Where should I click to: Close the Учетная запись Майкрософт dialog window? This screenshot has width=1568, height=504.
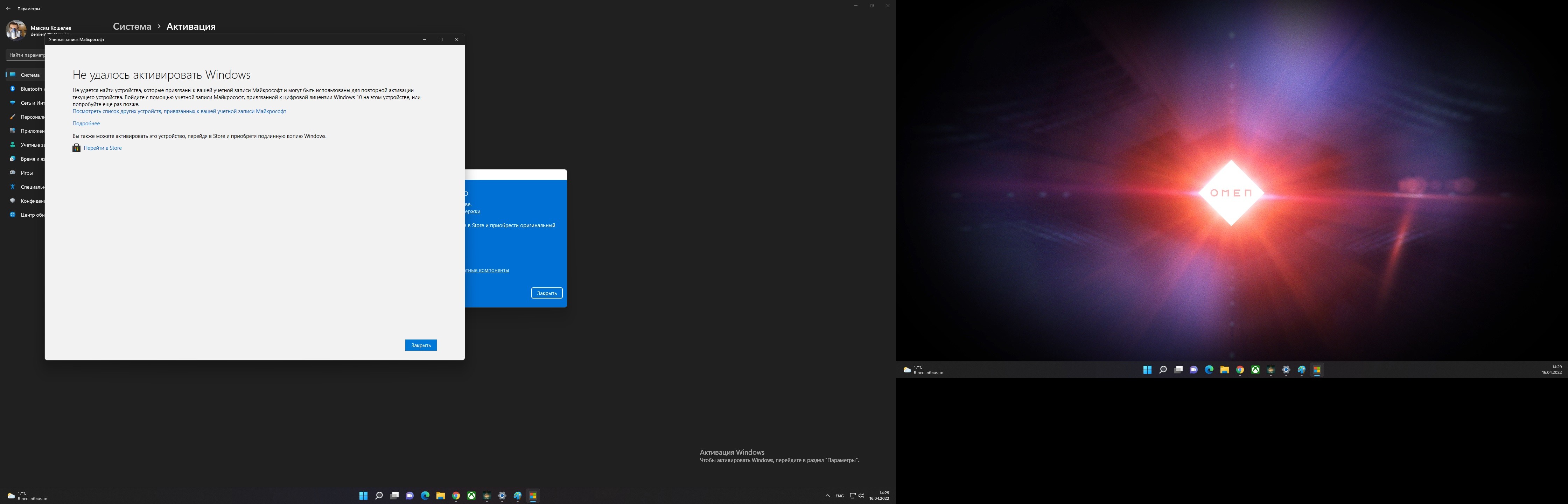coord(456,40)
